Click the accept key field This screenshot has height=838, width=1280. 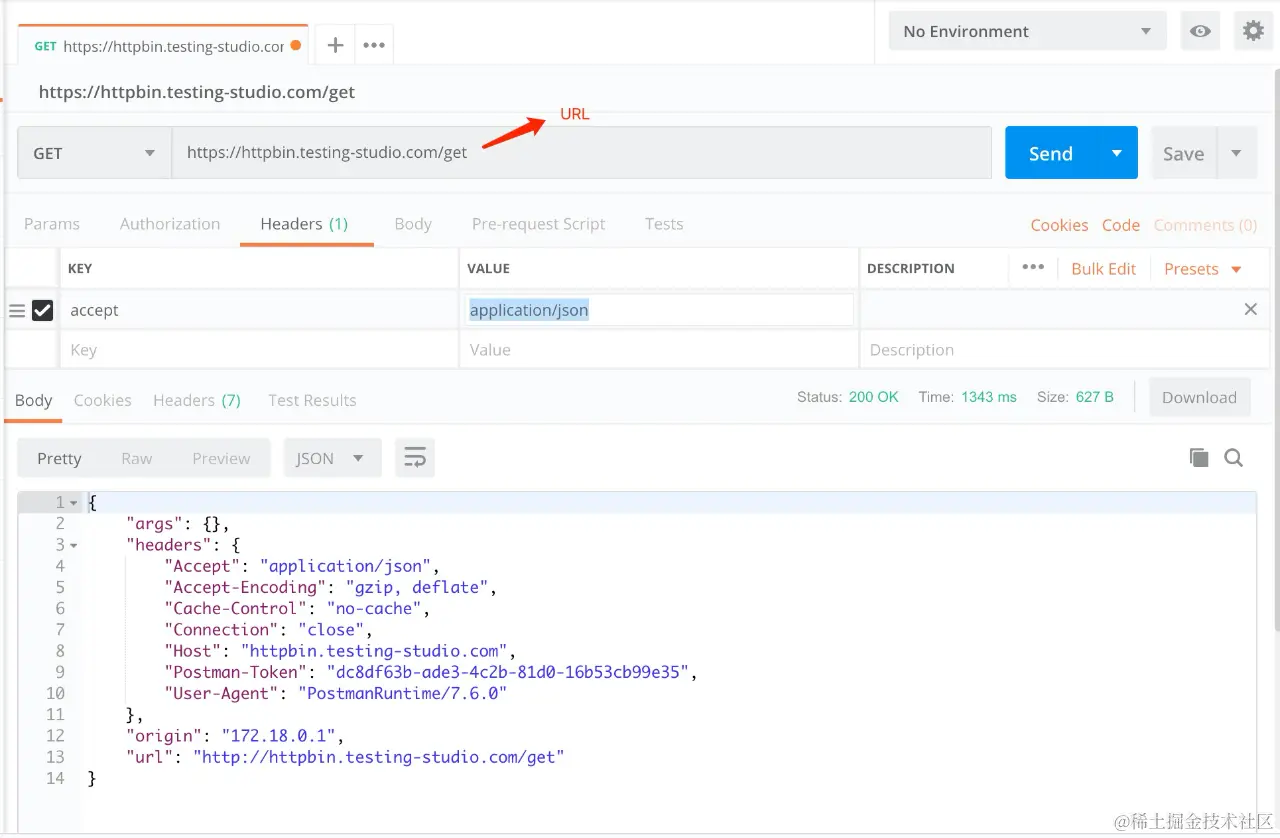(258, 310)
